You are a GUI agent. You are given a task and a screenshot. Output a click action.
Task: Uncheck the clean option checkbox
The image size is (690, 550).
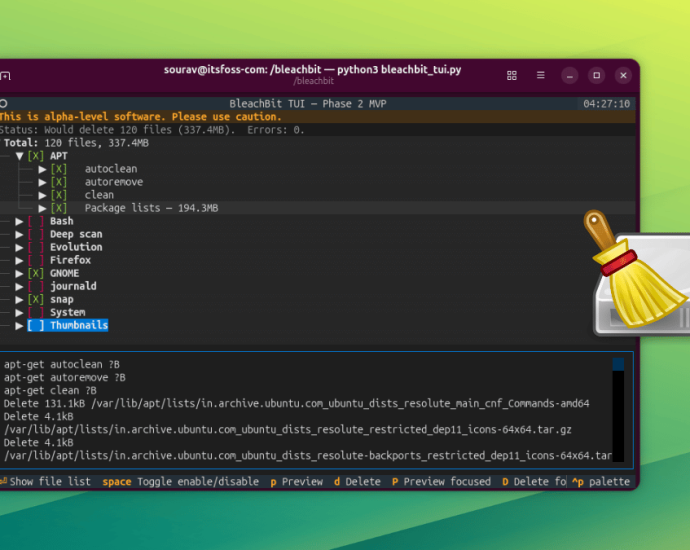pos(59,195)
